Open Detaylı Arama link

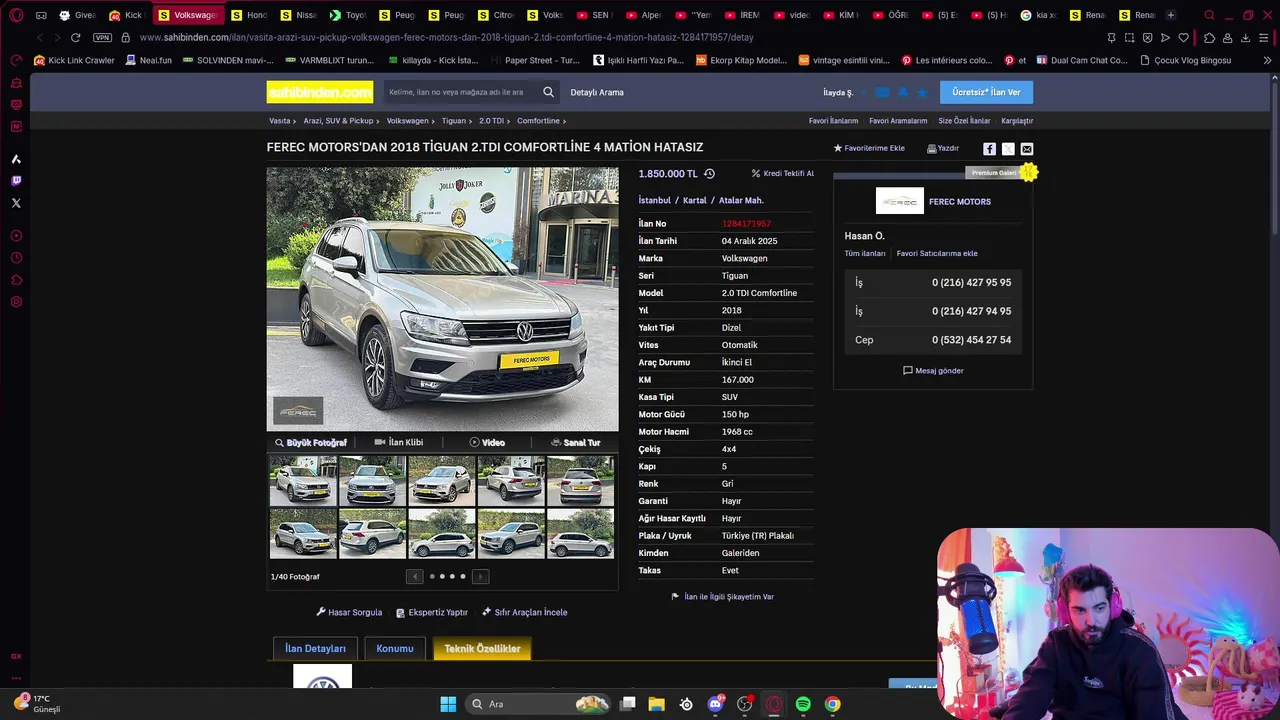pyautogui.click(x=597, y=92)
